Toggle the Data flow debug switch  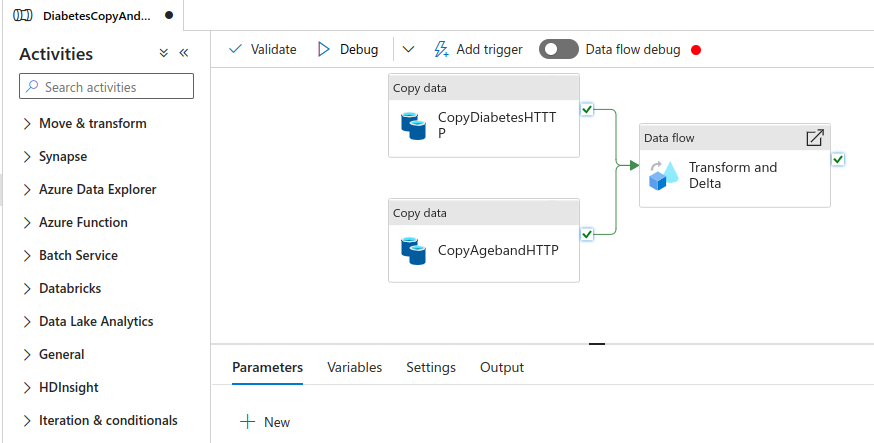pyautogui.click(x=559, y=49)
